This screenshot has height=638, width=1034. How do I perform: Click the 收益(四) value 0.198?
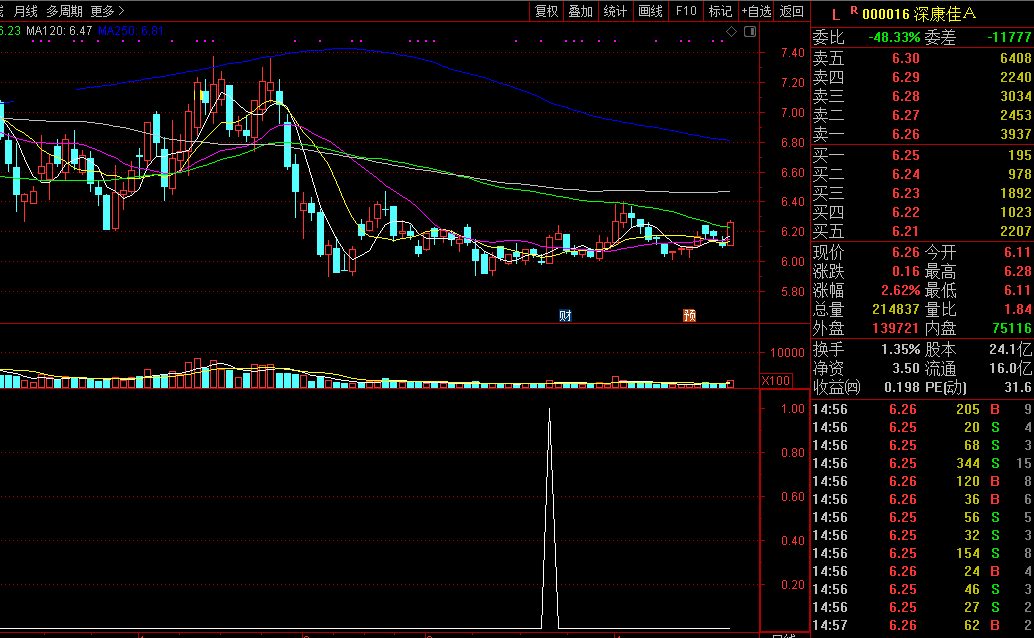(x=902, y=387)
